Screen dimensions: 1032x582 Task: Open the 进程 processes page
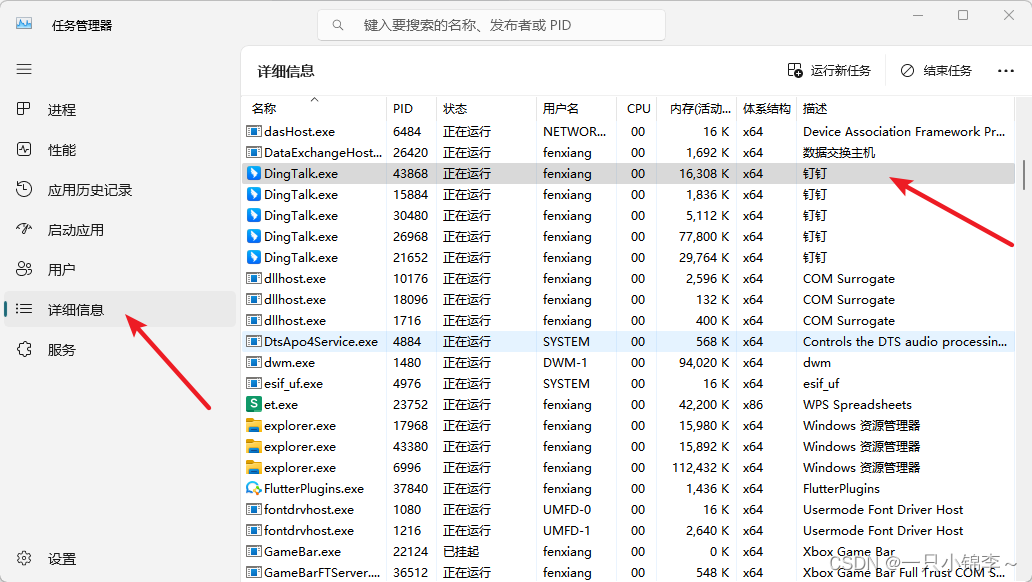point(120,109)
